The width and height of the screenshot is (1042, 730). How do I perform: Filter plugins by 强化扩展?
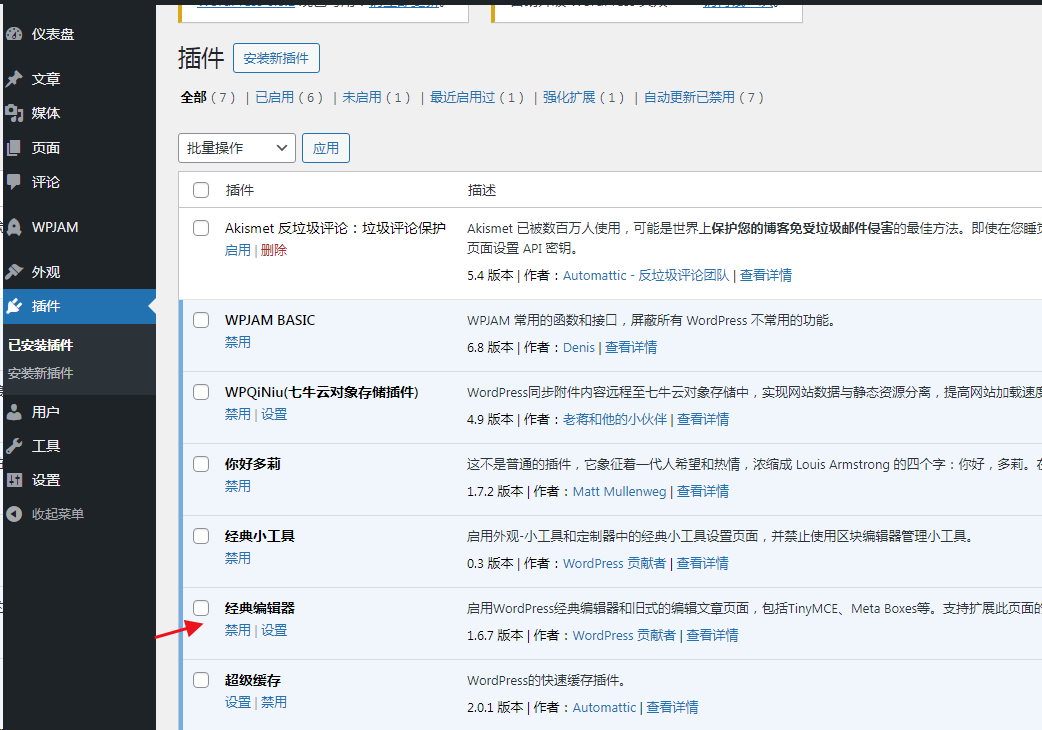click(x=569, y=98)
